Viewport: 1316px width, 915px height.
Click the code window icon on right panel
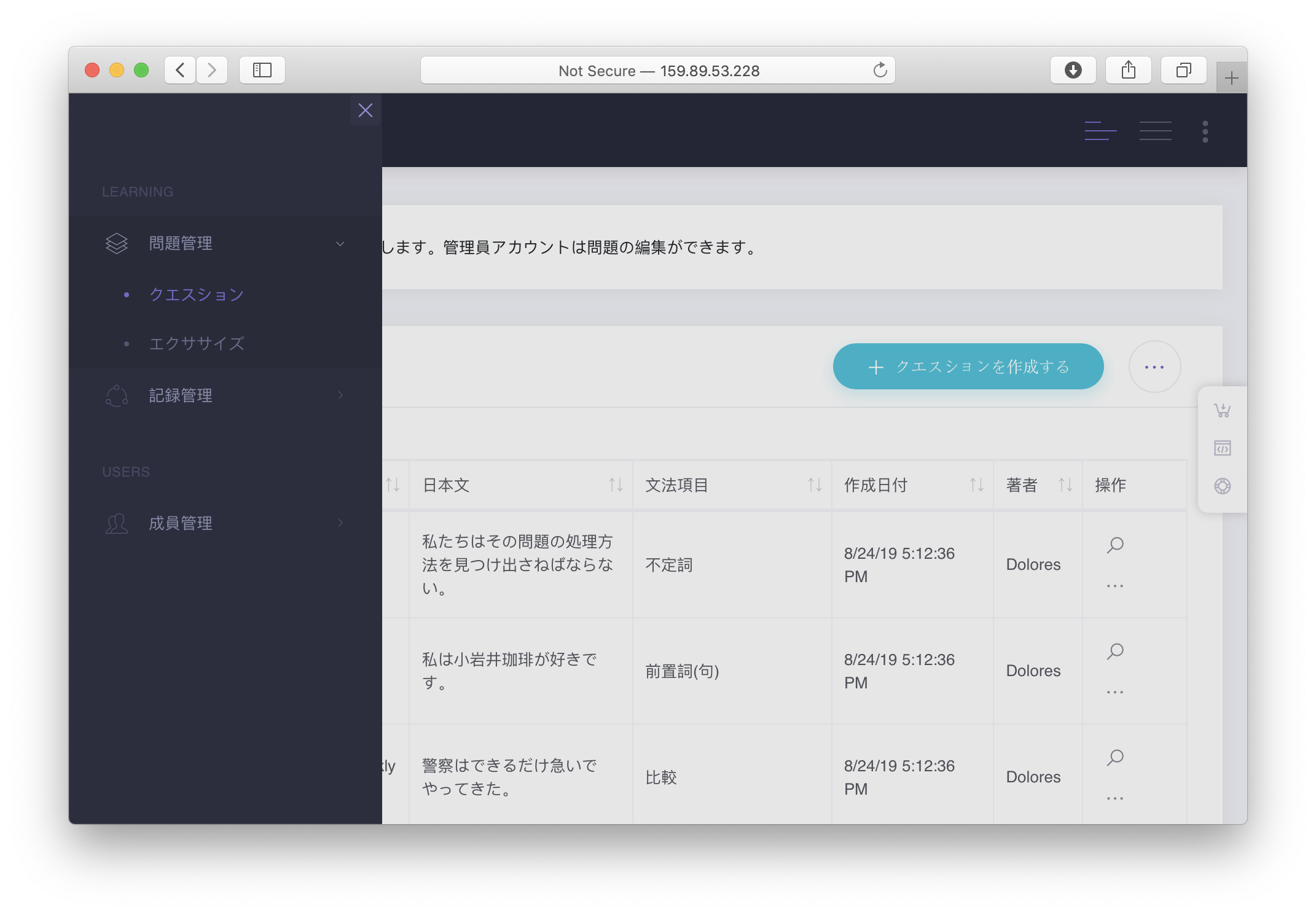pos(1222,448)
